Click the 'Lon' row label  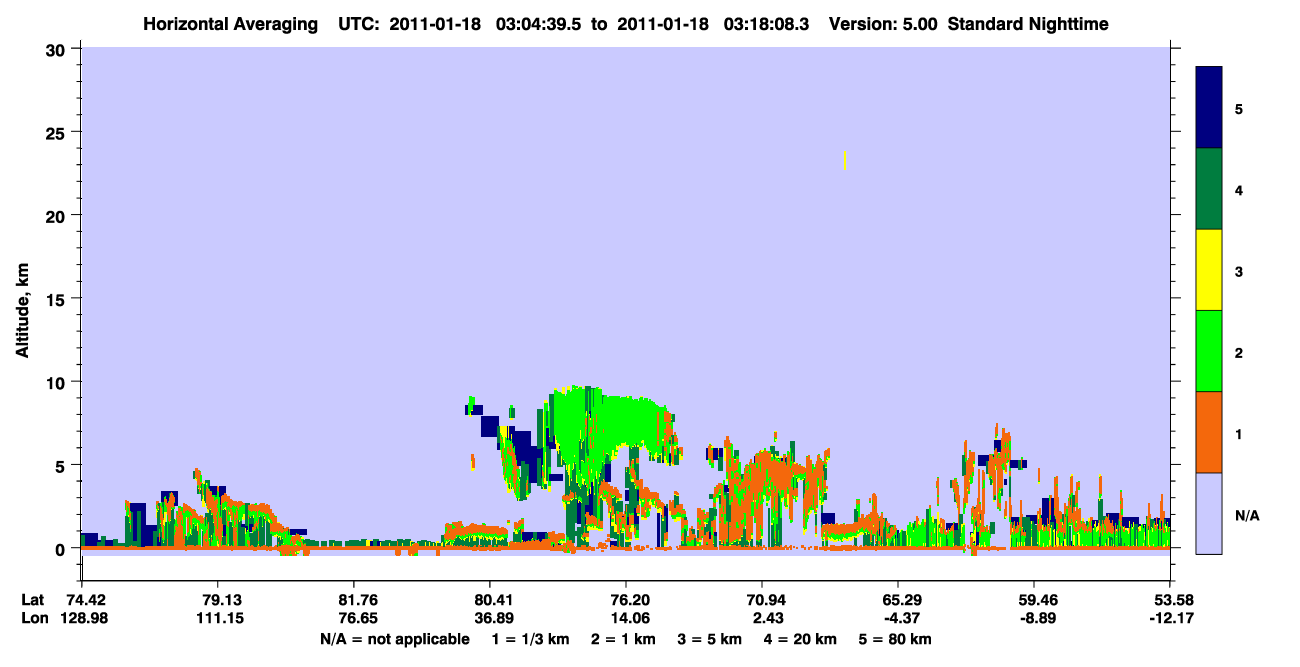pyautogui.click(x=34, y=619)
